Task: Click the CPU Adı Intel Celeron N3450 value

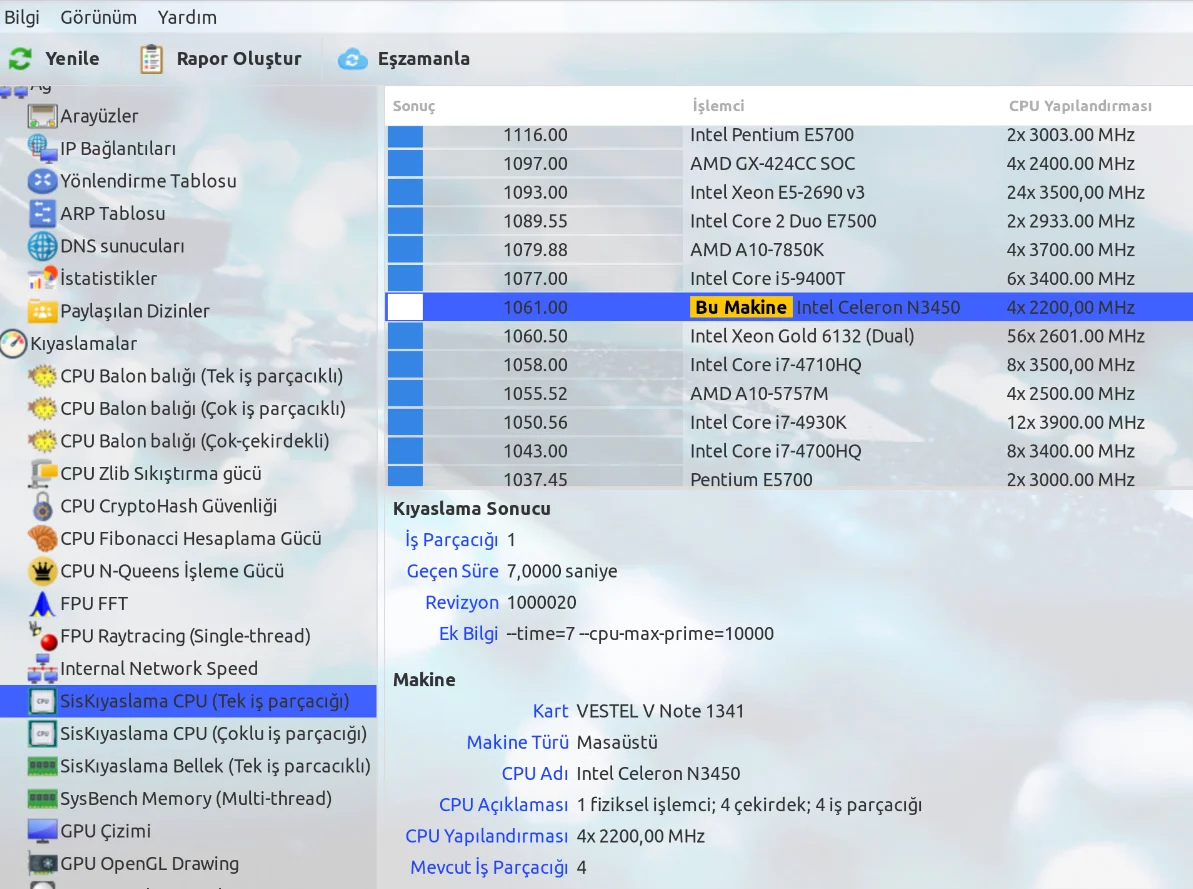Action: (x=658, y=773)
